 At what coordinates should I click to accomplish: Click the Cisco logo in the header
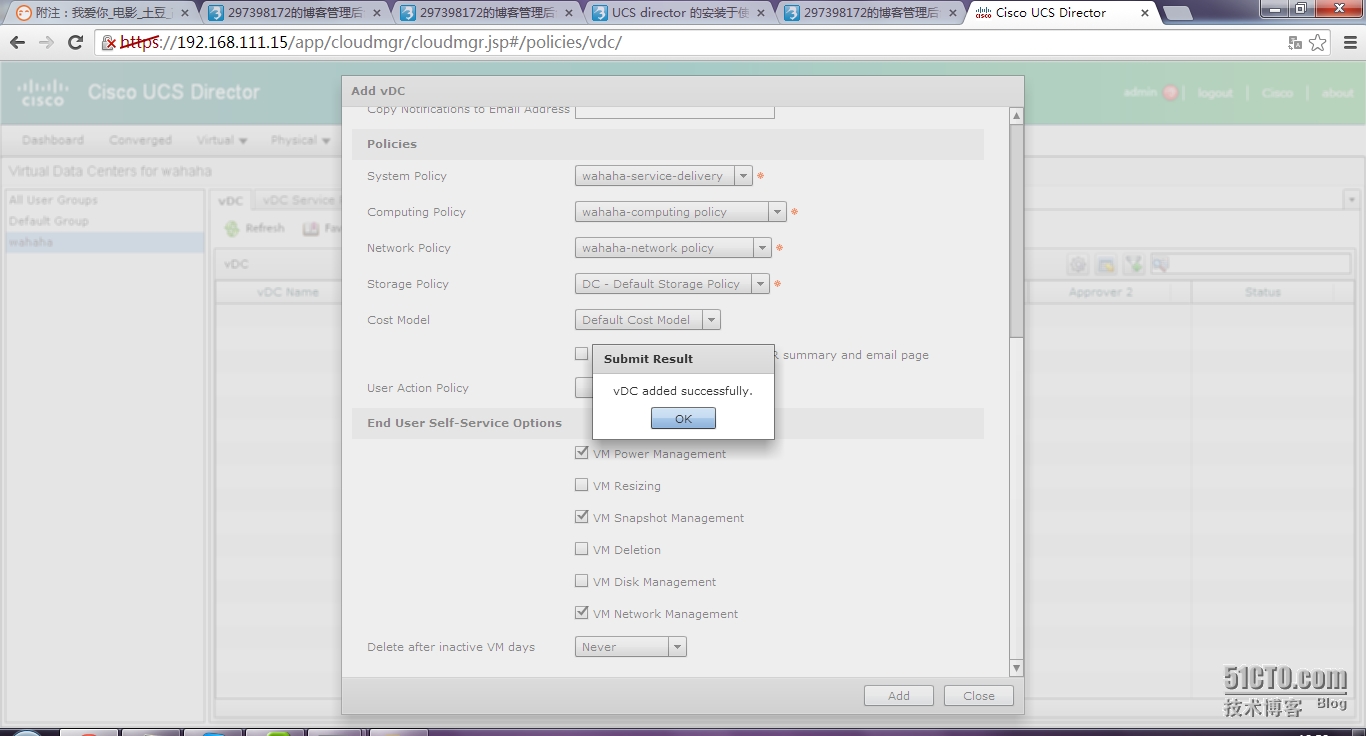(x=42, y=92)
